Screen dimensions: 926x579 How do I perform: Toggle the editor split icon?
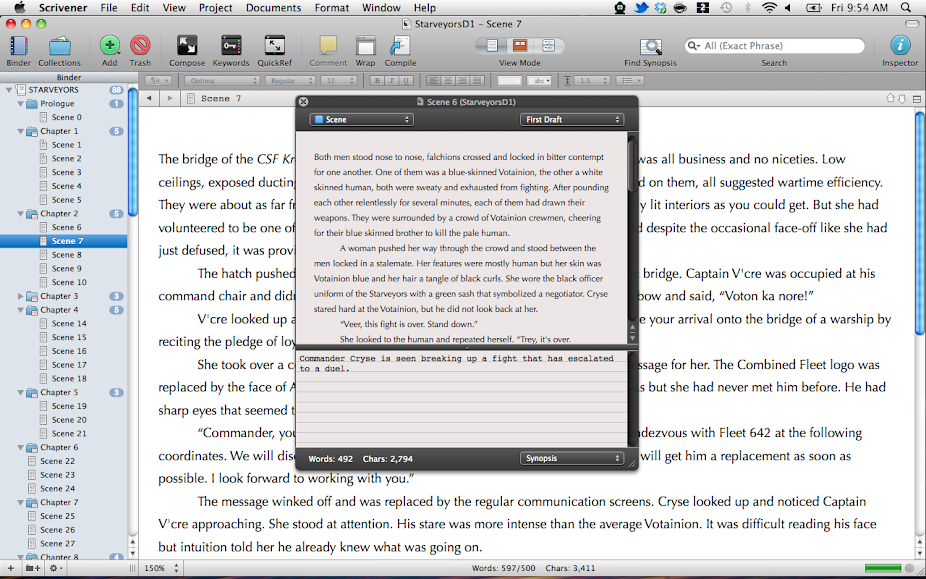click(x=917, y=99)
